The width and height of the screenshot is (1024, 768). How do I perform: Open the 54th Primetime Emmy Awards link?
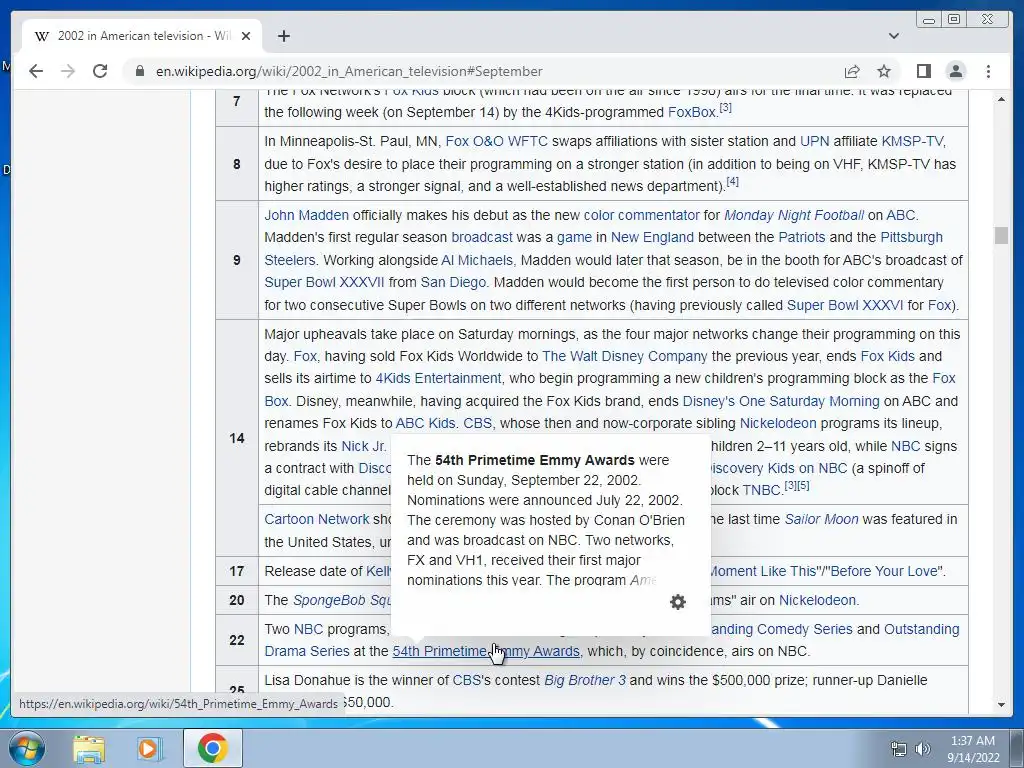(x=486, y=651)
